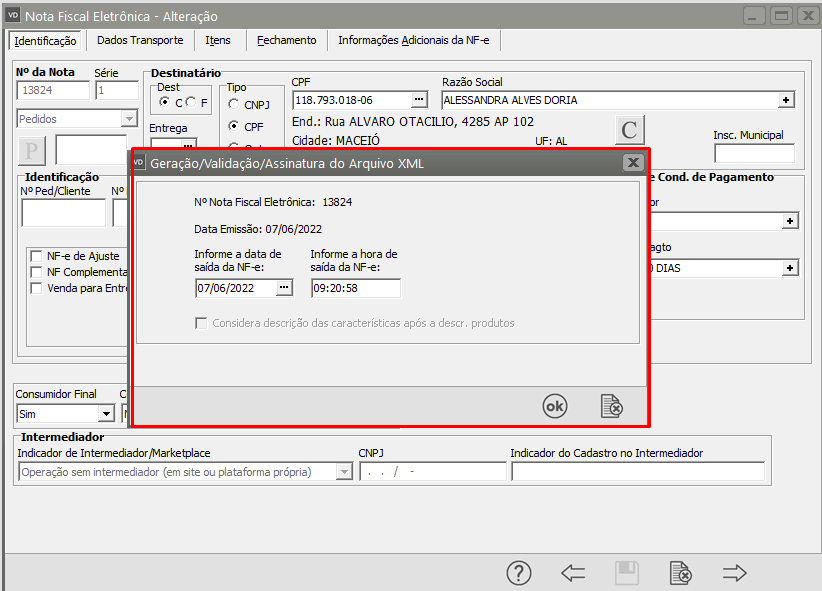Enable the NF-e de Ajuste checkbox

(37, 256)
